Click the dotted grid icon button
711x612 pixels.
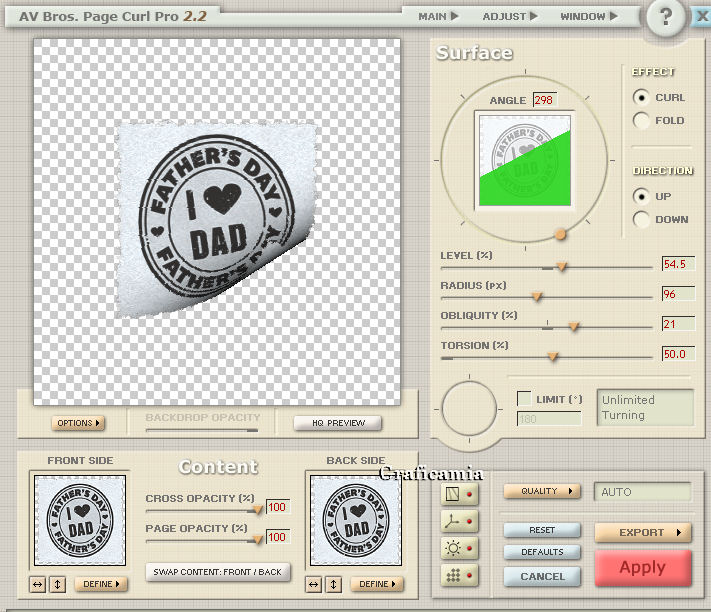459,576
